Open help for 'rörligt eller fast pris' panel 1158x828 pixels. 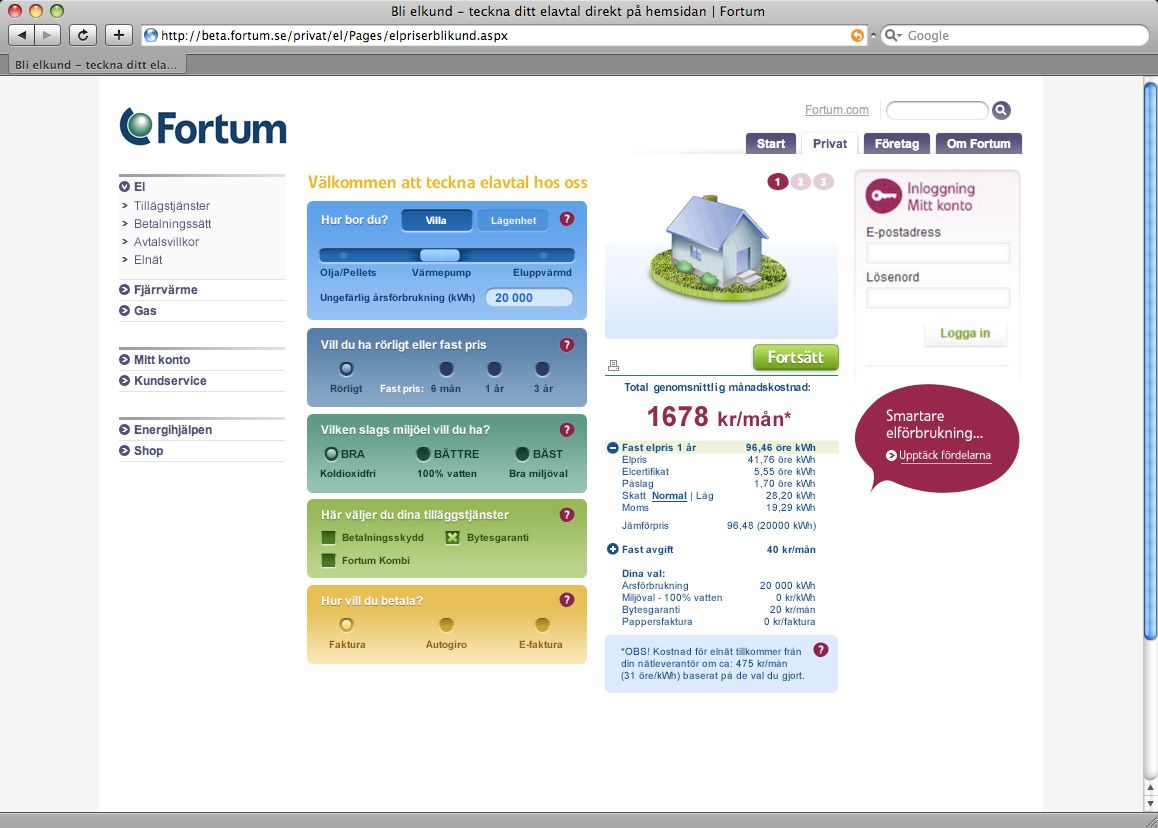click(566, 345)
